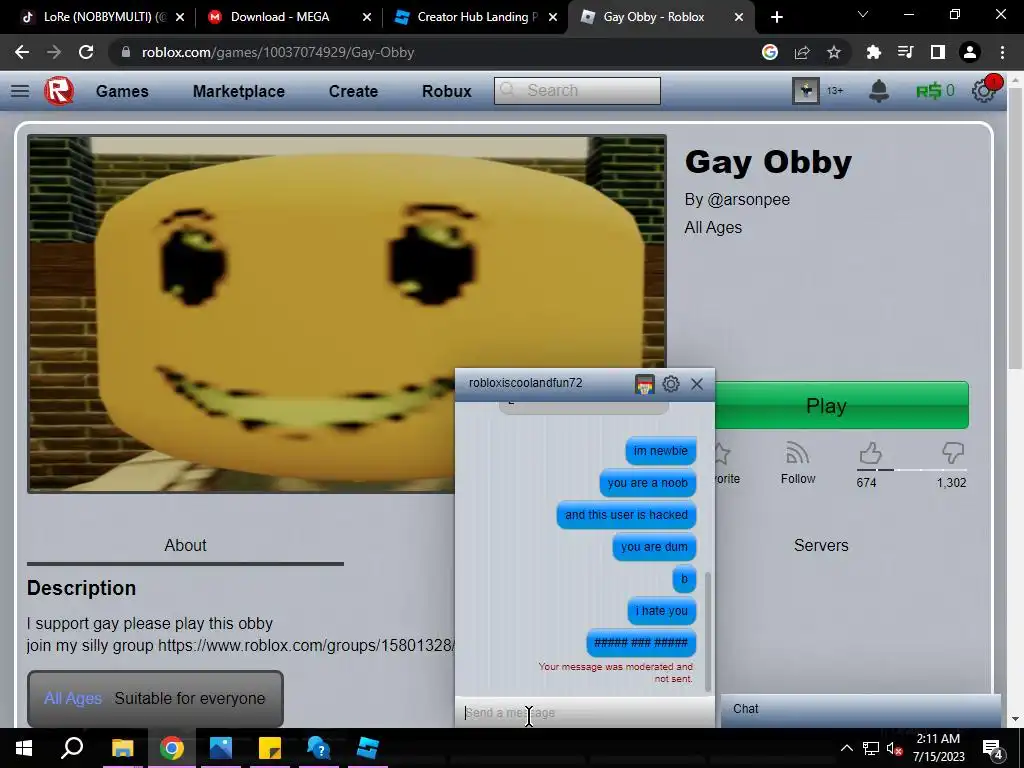Open chat settings gear for robloxiscoolandfun72
Viewport: 1024px width, 768px height.
point(671,384)
